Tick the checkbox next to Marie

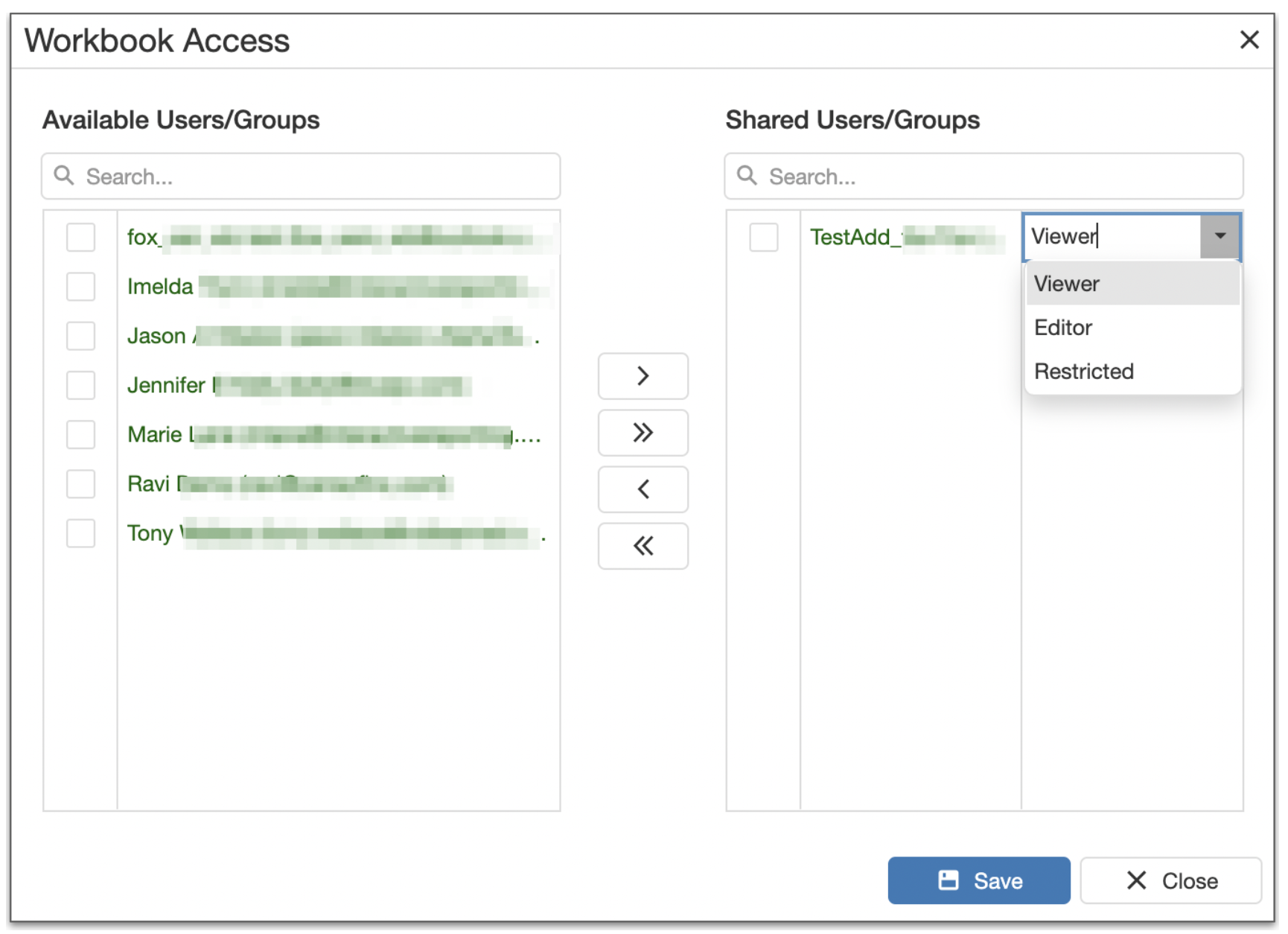point(80,434)
